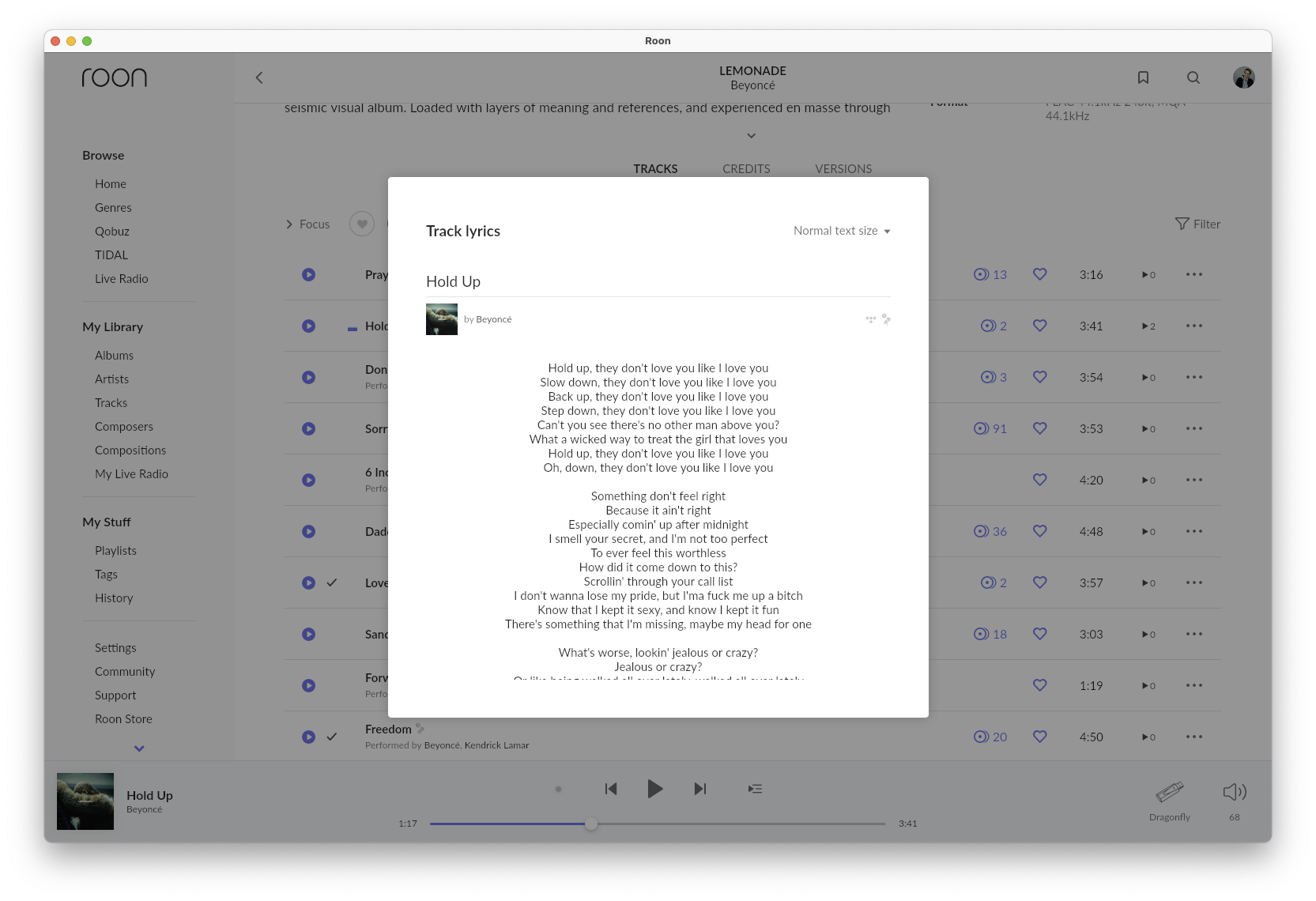Open more options for the 3:41 track

click(x=1194, y=326)
